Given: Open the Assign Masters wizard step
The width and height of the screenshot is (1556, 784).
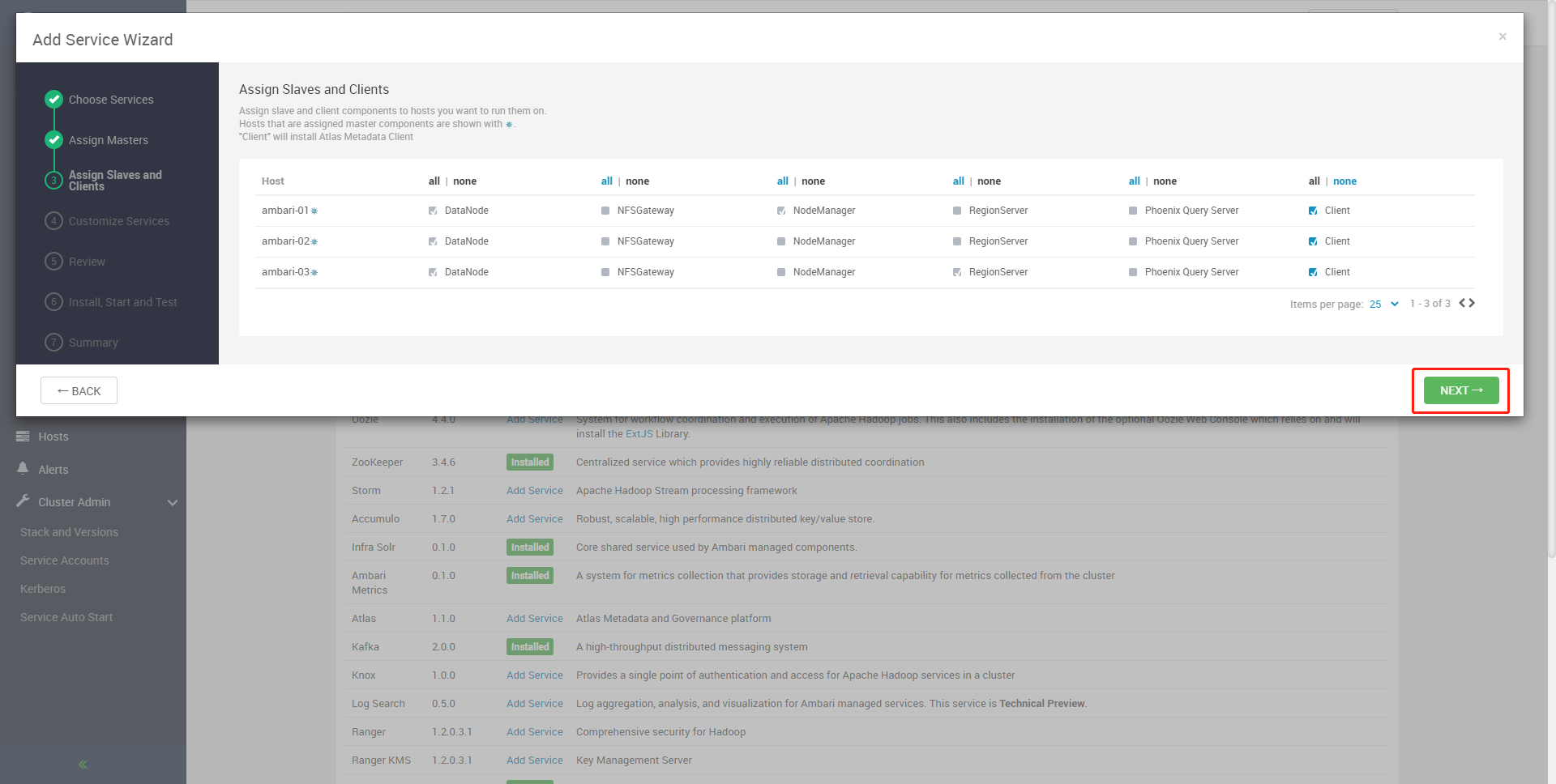Looking at the screenshot, I should click(x=109, y=140).
